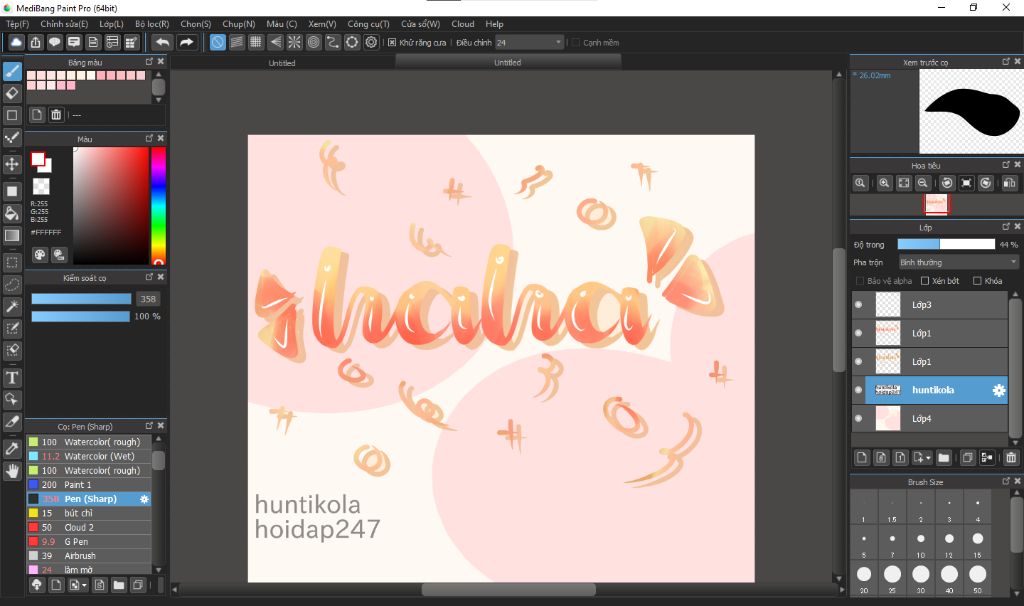Switch to the first Untitled tab
The image size is (1024, 606).
[x=282, y=63]
